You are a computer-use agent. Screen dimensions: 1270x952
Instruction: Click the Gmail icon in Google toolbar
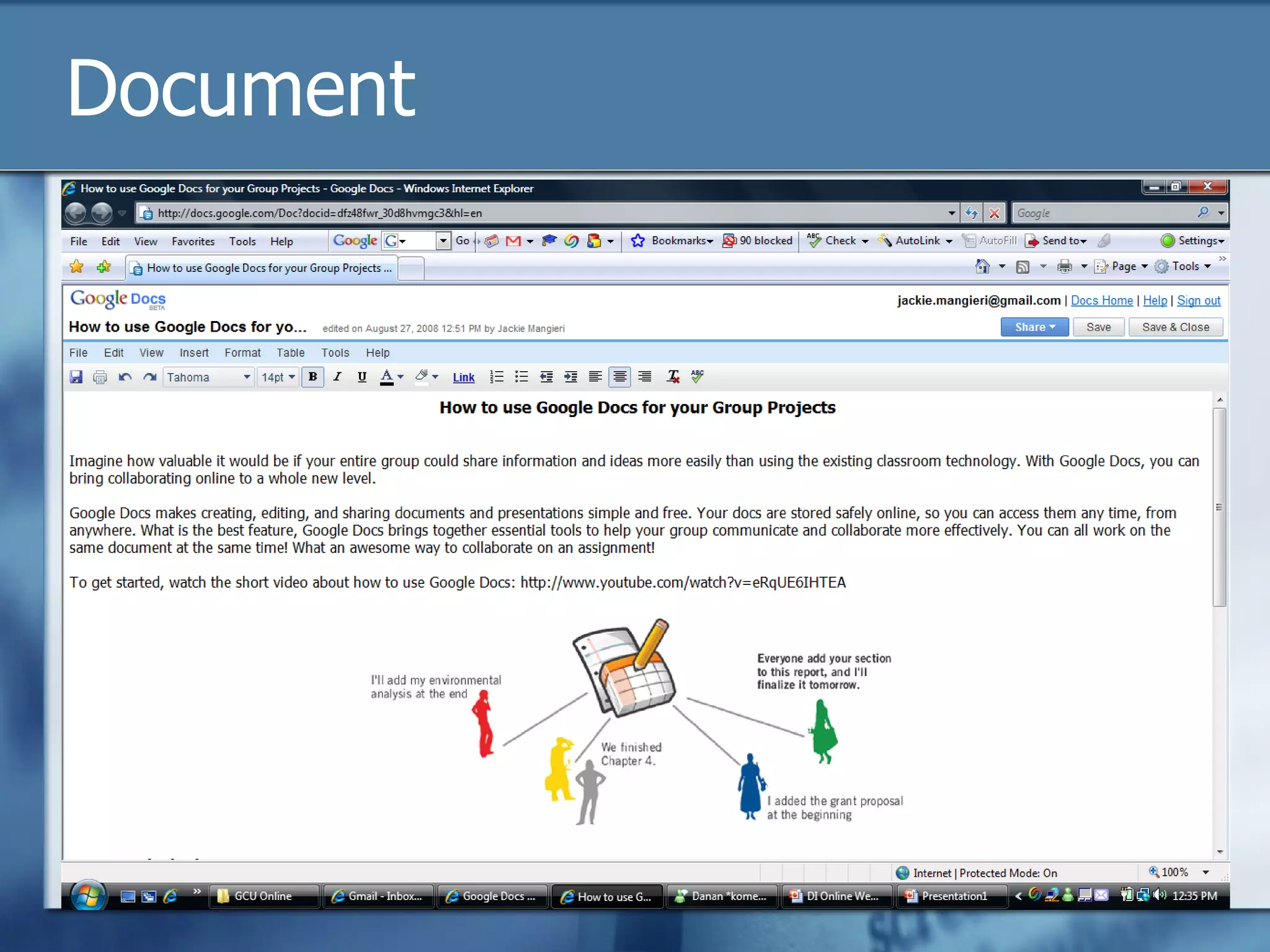[513, 241]
